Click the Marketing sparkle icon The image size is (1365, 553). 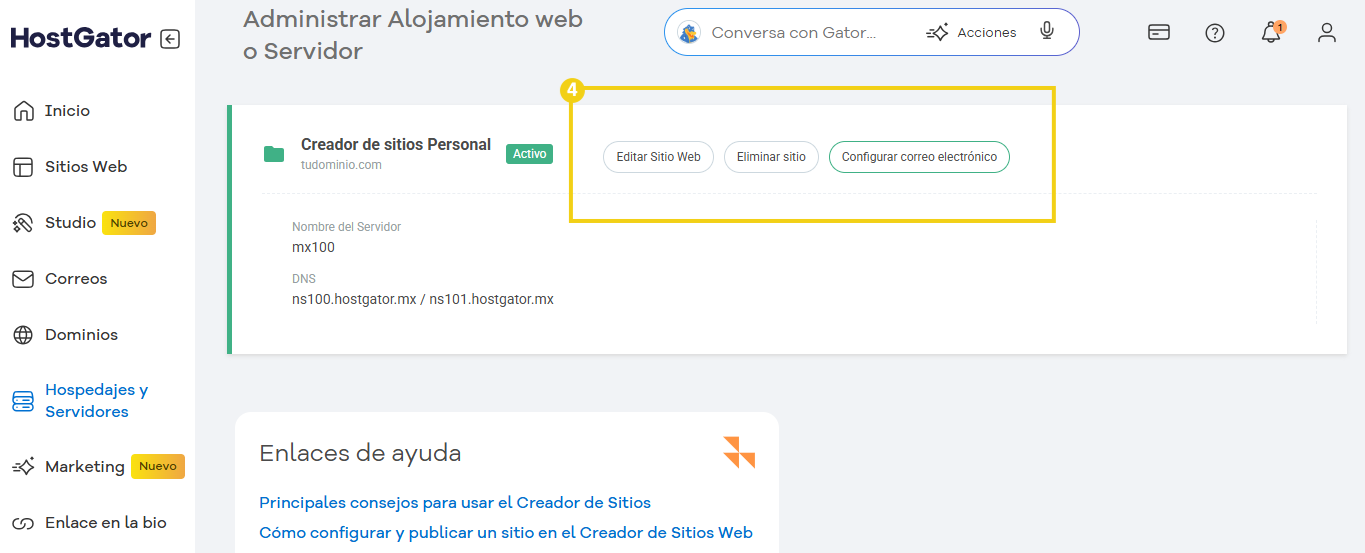click(23, 467)
